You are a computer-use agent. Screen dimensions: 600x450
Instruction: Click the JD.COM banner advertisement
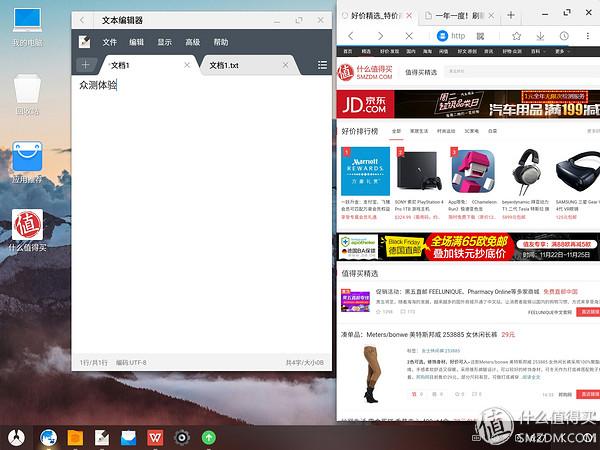pyautogui.click(x=468, y=104)
